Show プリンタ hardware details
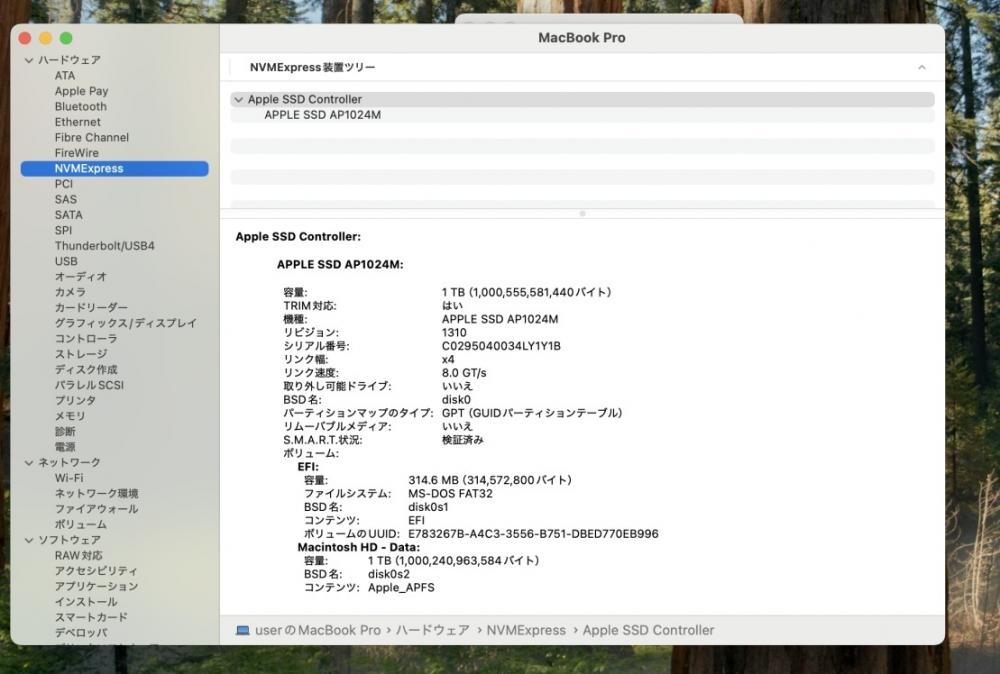Viewport: 1000px width, 674px height. coord(75,400)
